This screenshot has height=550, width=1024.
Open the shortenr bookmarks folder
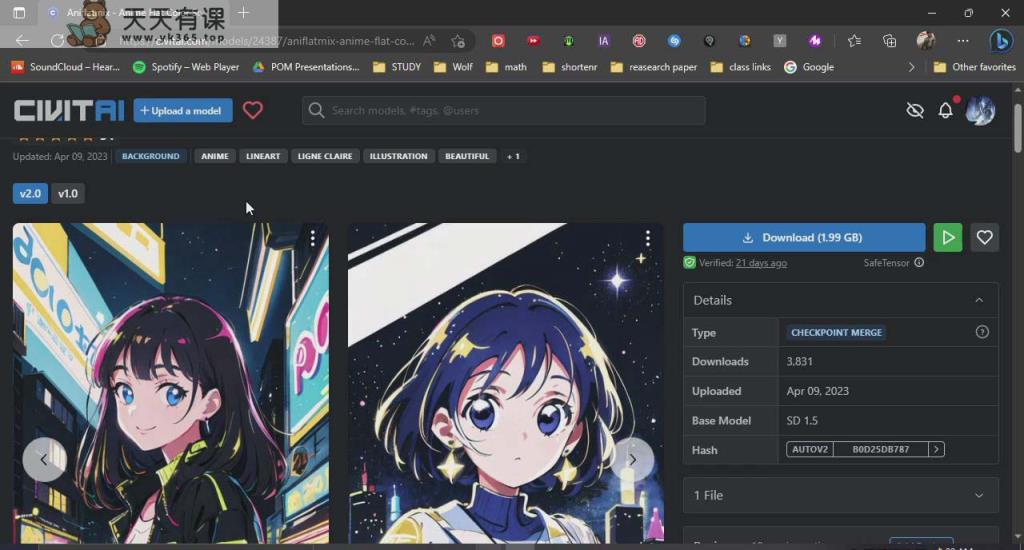(x=569, y=67)
